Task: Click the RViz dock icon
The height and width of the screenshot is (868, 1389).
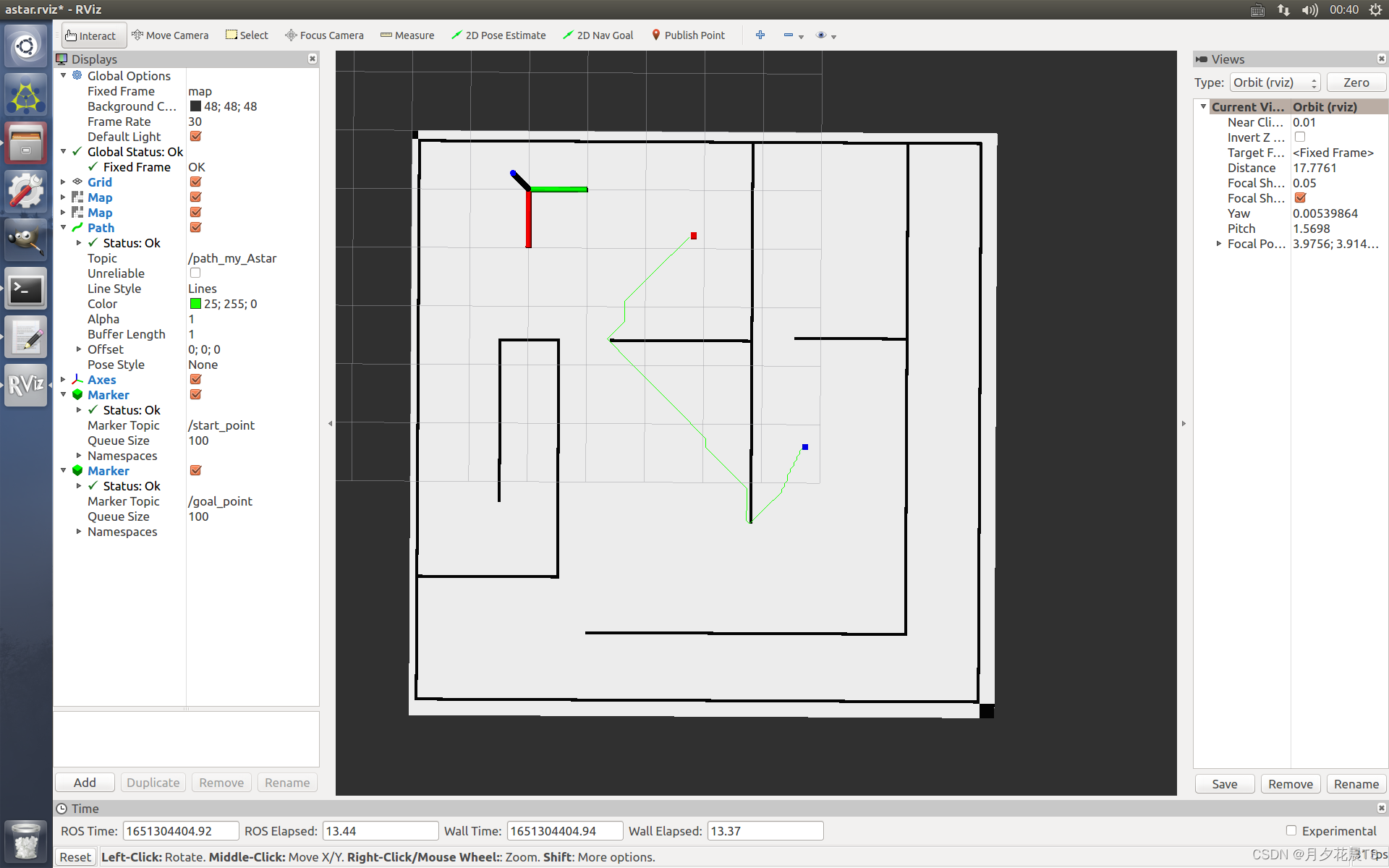Action: tap(26, 385)
